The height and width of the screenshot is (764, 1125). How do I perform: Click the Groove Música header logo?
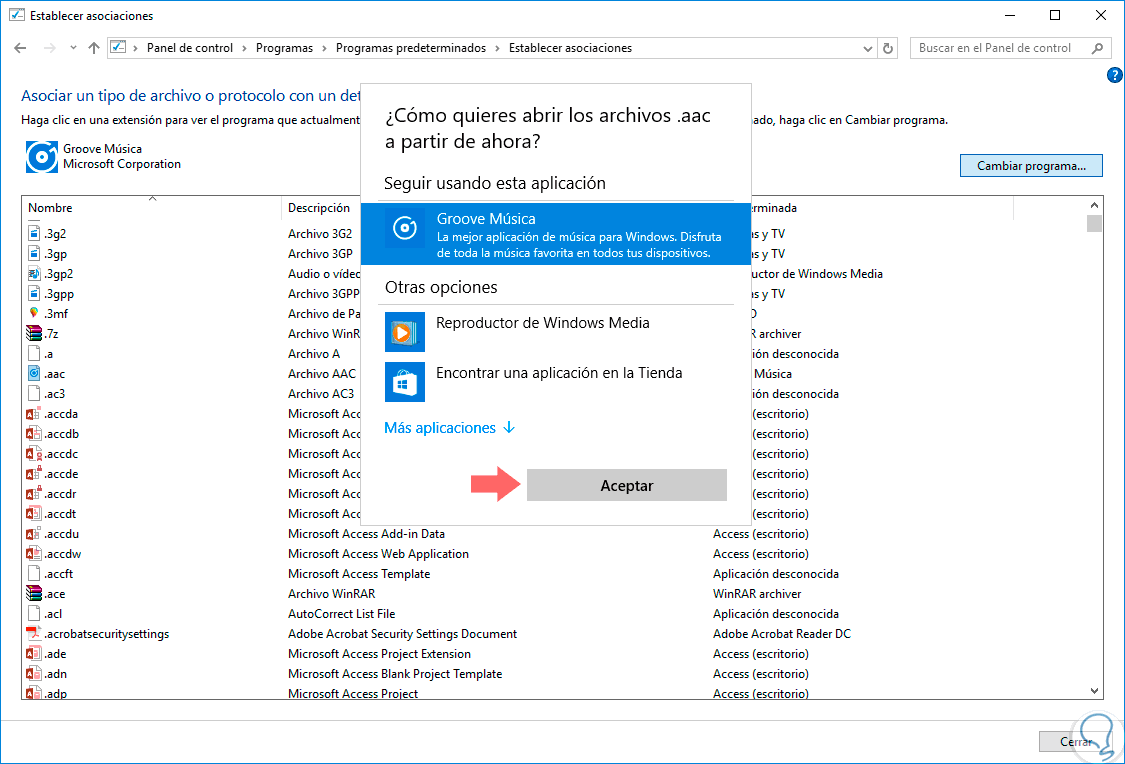click(42, 156)
